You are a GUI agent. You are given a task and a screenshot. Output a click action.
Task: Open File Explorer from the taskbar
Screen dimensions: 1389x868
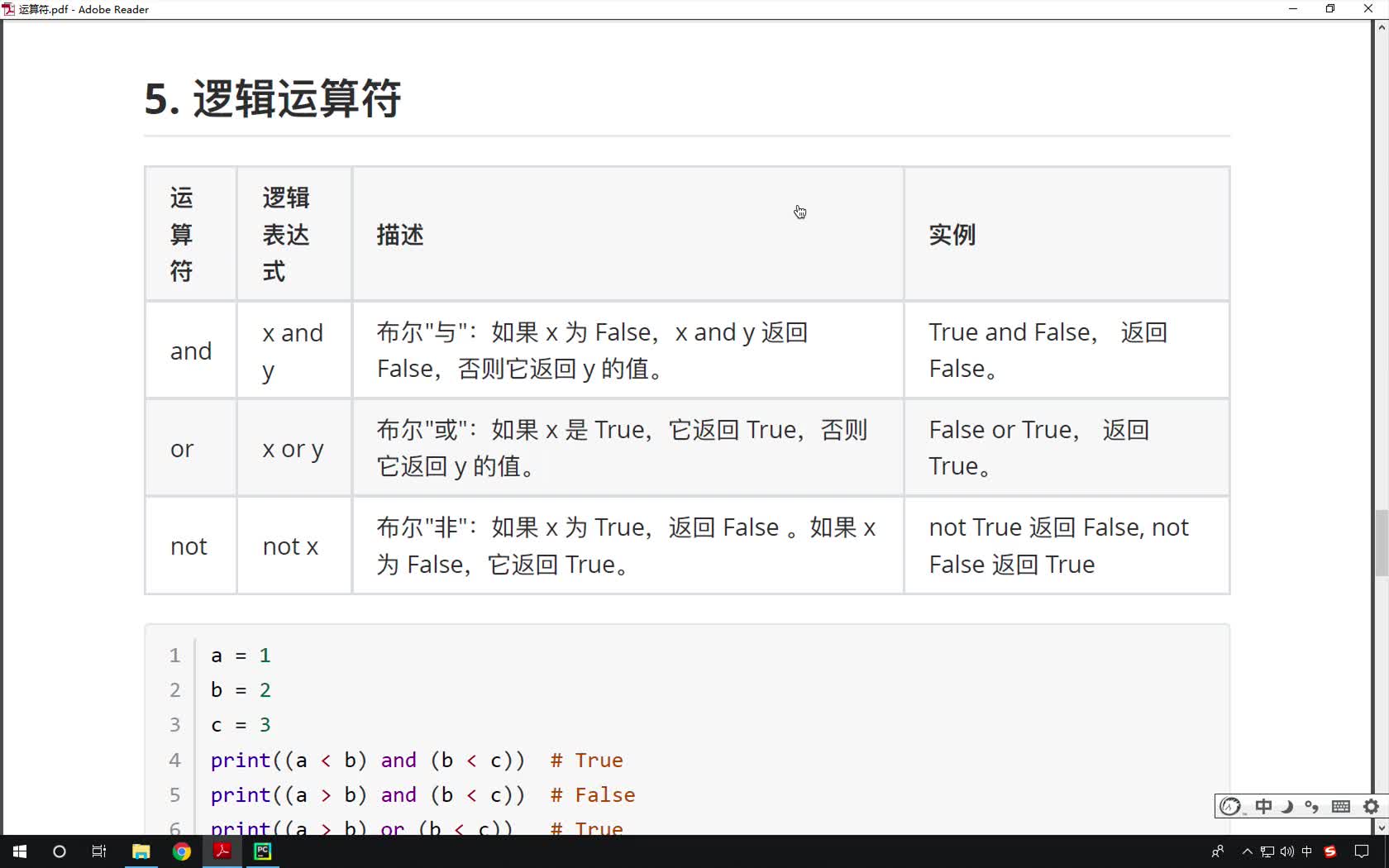(141, 851)
